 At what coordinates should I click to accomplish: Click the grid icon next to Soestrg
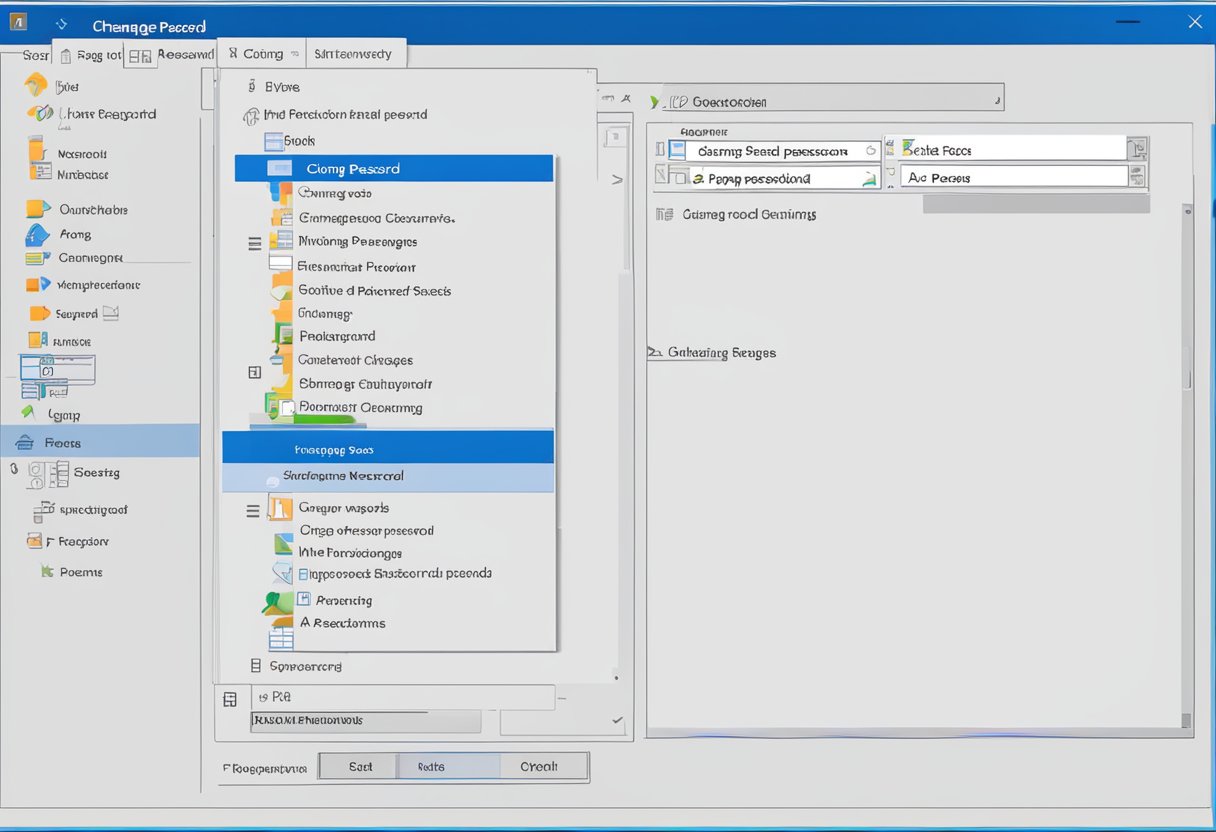click(x=59, y=472)
